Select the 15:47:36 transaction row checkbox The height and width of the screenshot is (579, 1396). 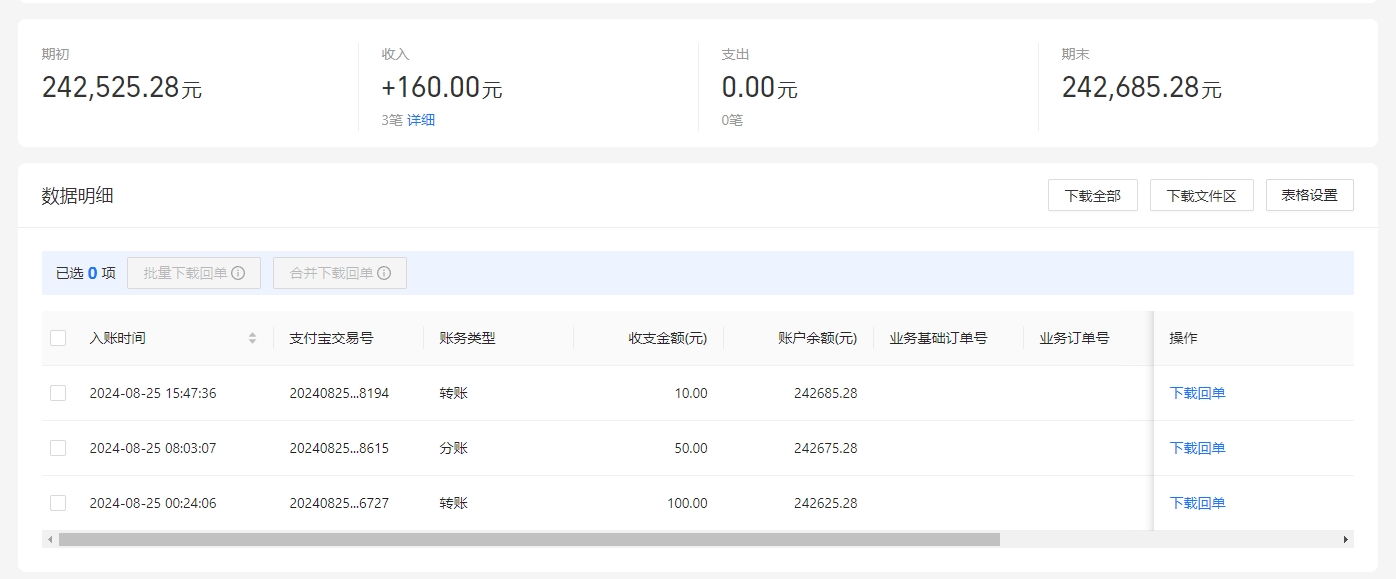click(x=58, y=393)
